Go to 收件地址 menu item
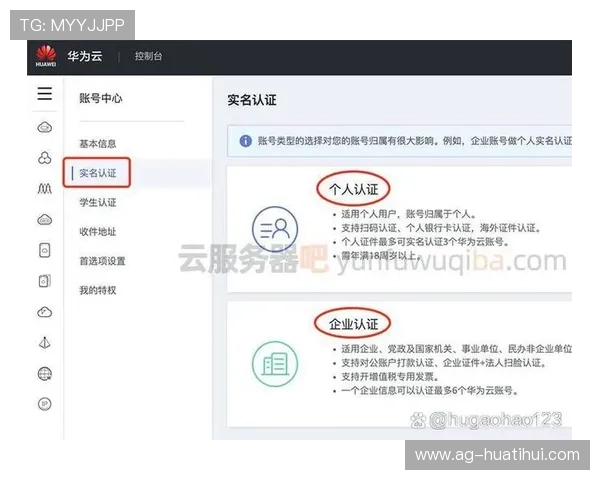 tap(98, 232)
